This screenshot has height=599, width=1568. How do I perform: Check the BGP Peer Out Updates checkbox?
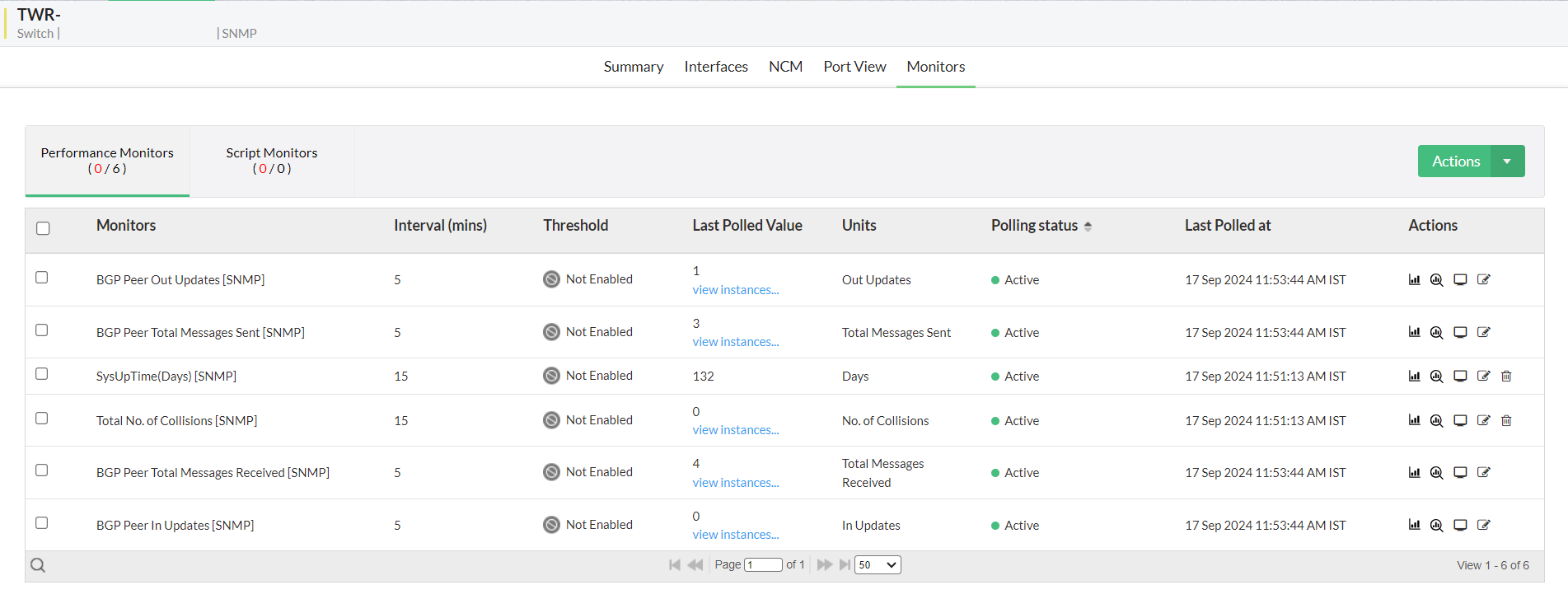(x=42, y=278)
